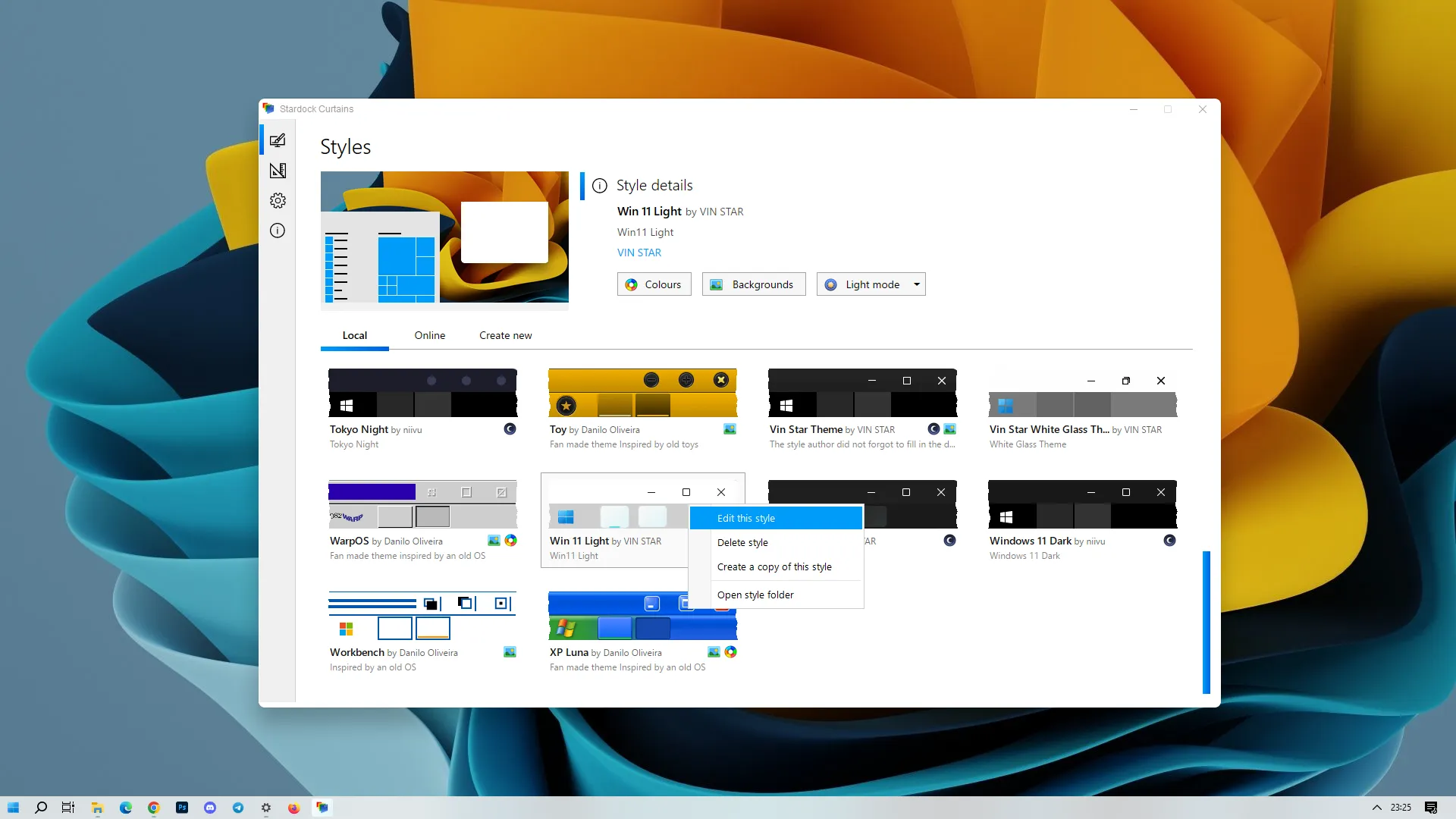Click the background image icon on Toy style
The width and height of the screenshot is (1456, 819).
pyautogui.click(x=730, y=429)
